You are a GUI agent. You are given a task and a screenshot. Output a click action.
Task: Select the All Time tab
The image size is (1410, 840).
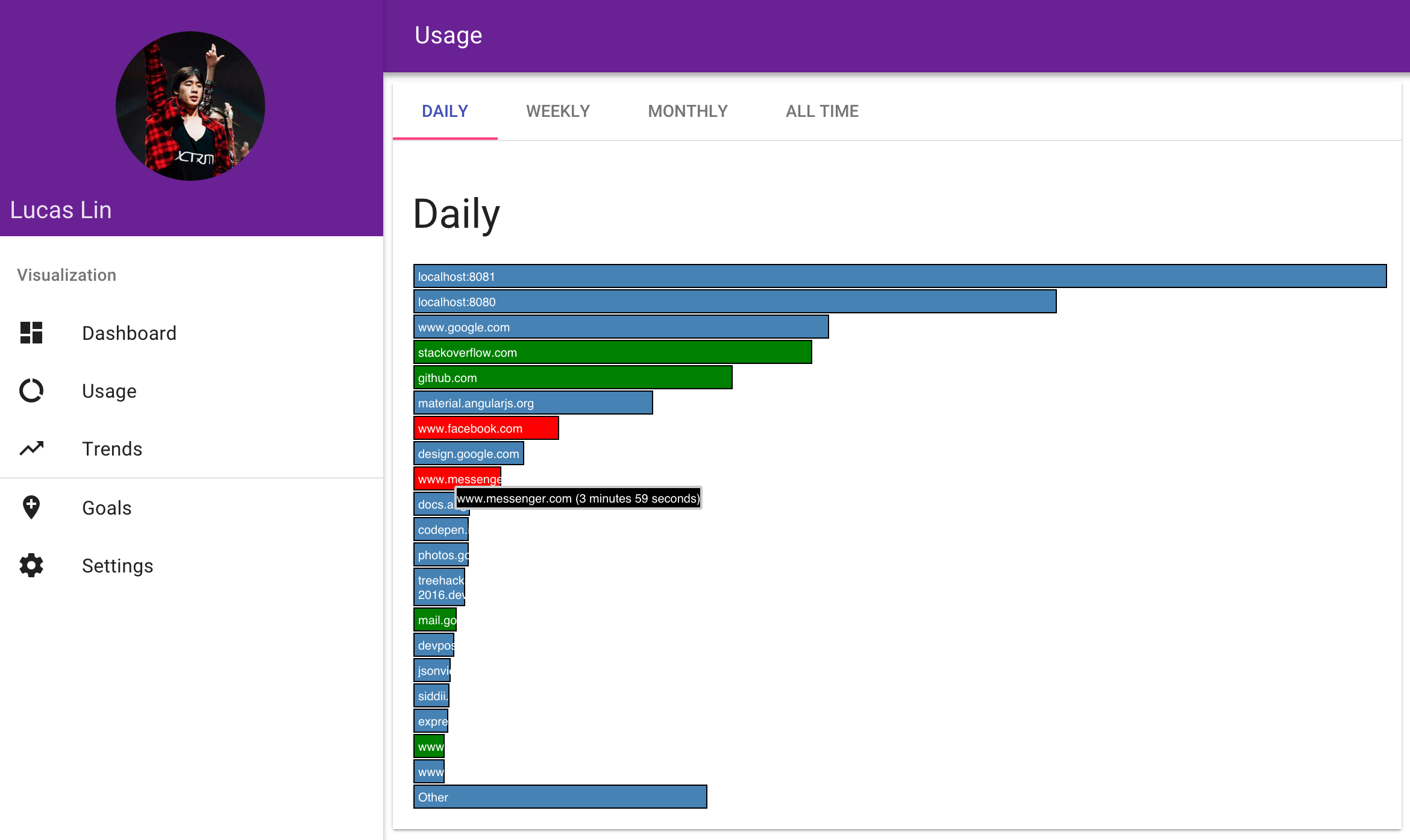822,111
